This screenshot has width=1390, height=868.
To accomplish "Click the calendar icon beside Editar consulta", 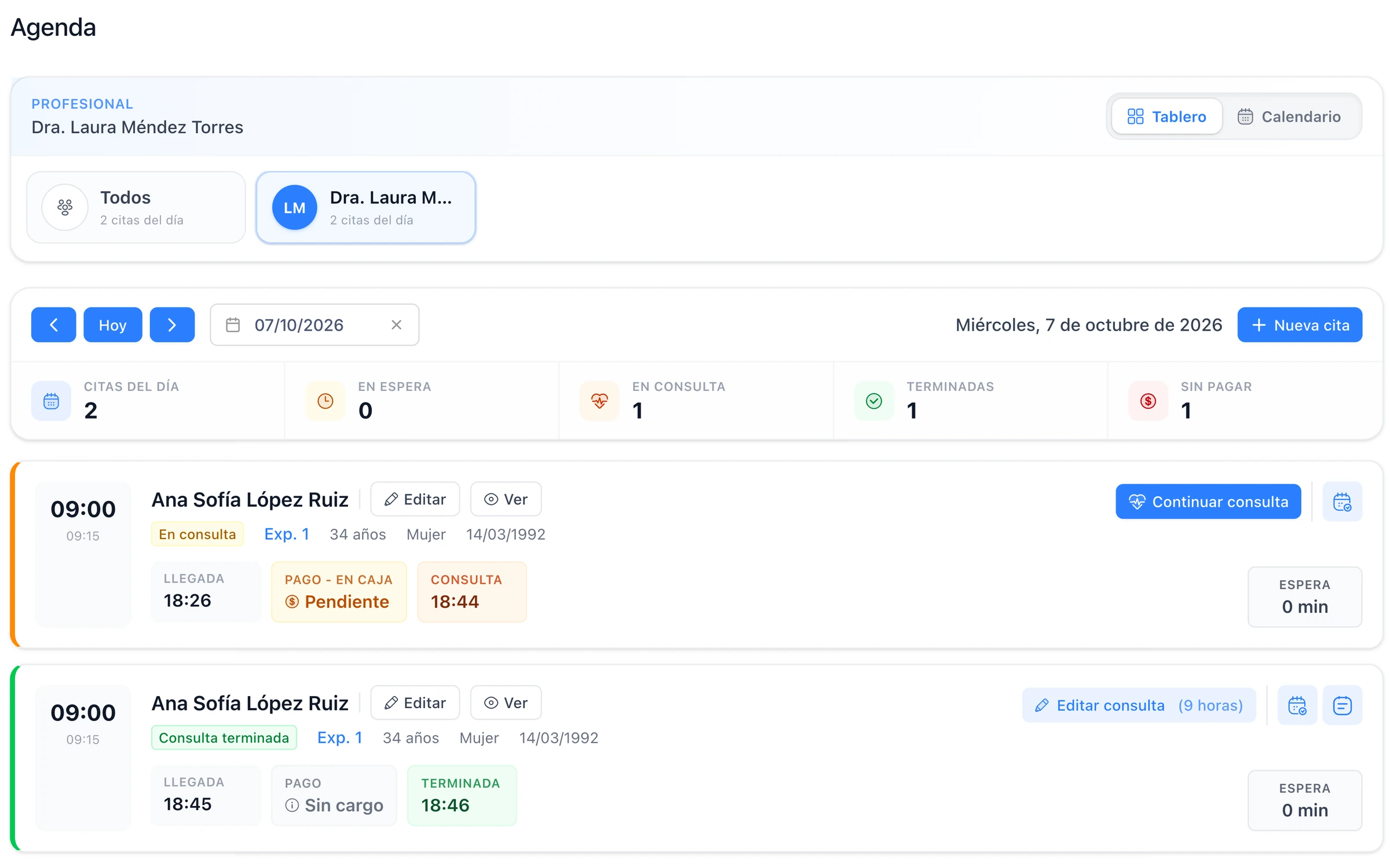I will (1297, 705).
